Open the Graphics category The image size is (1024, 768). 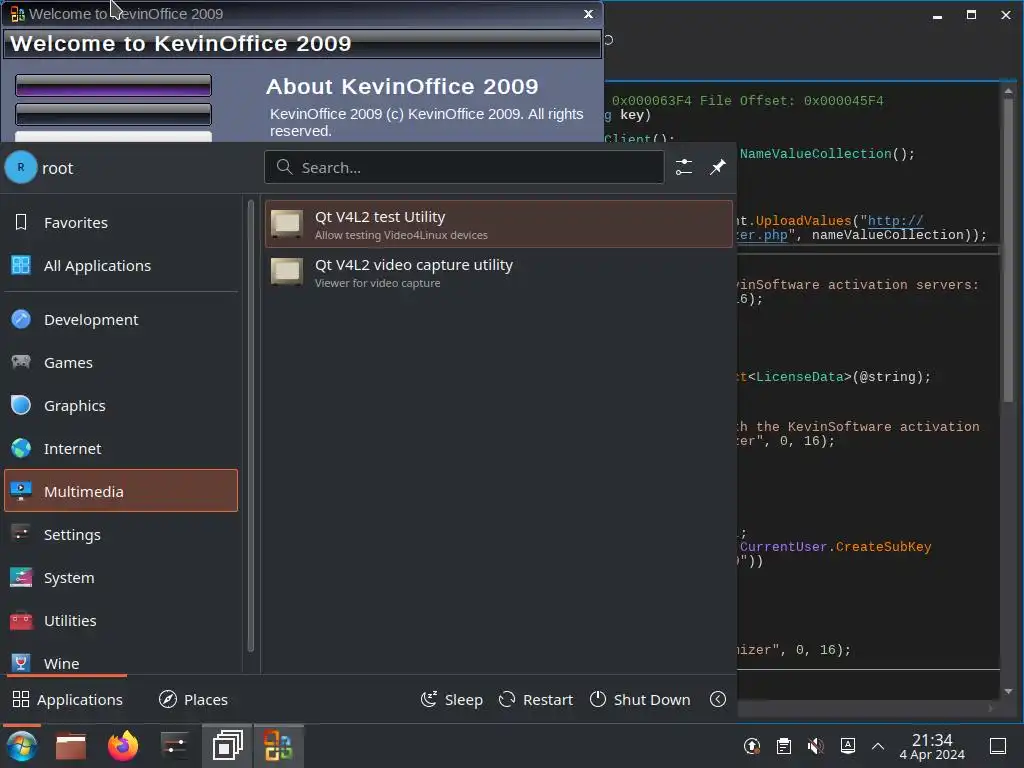click(121, 406)
